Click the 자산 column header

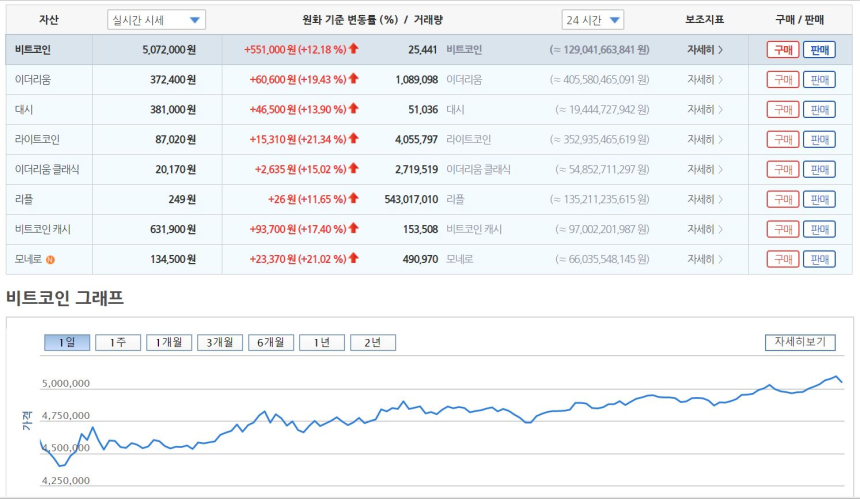point(49,20)
